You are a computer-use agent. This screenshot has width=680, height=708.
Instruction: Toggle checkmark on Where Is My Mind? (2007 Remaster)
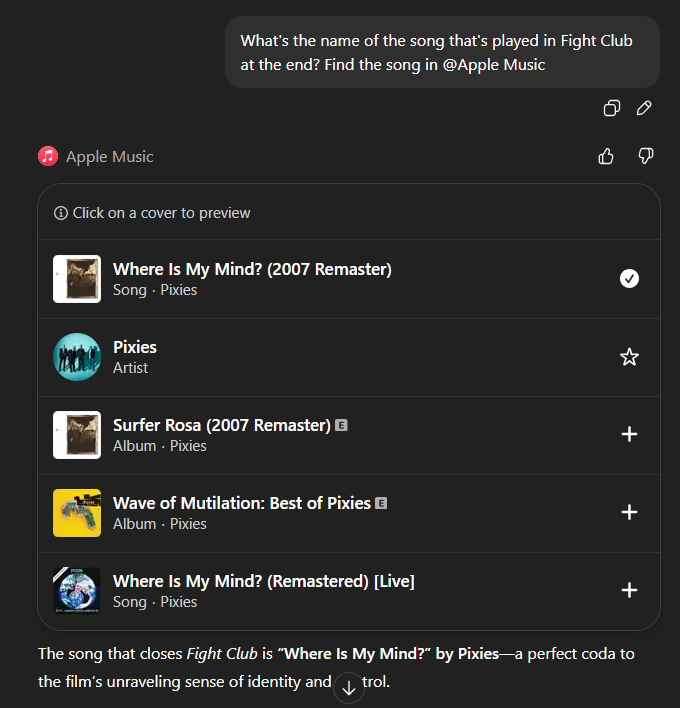tap(629, 279)
